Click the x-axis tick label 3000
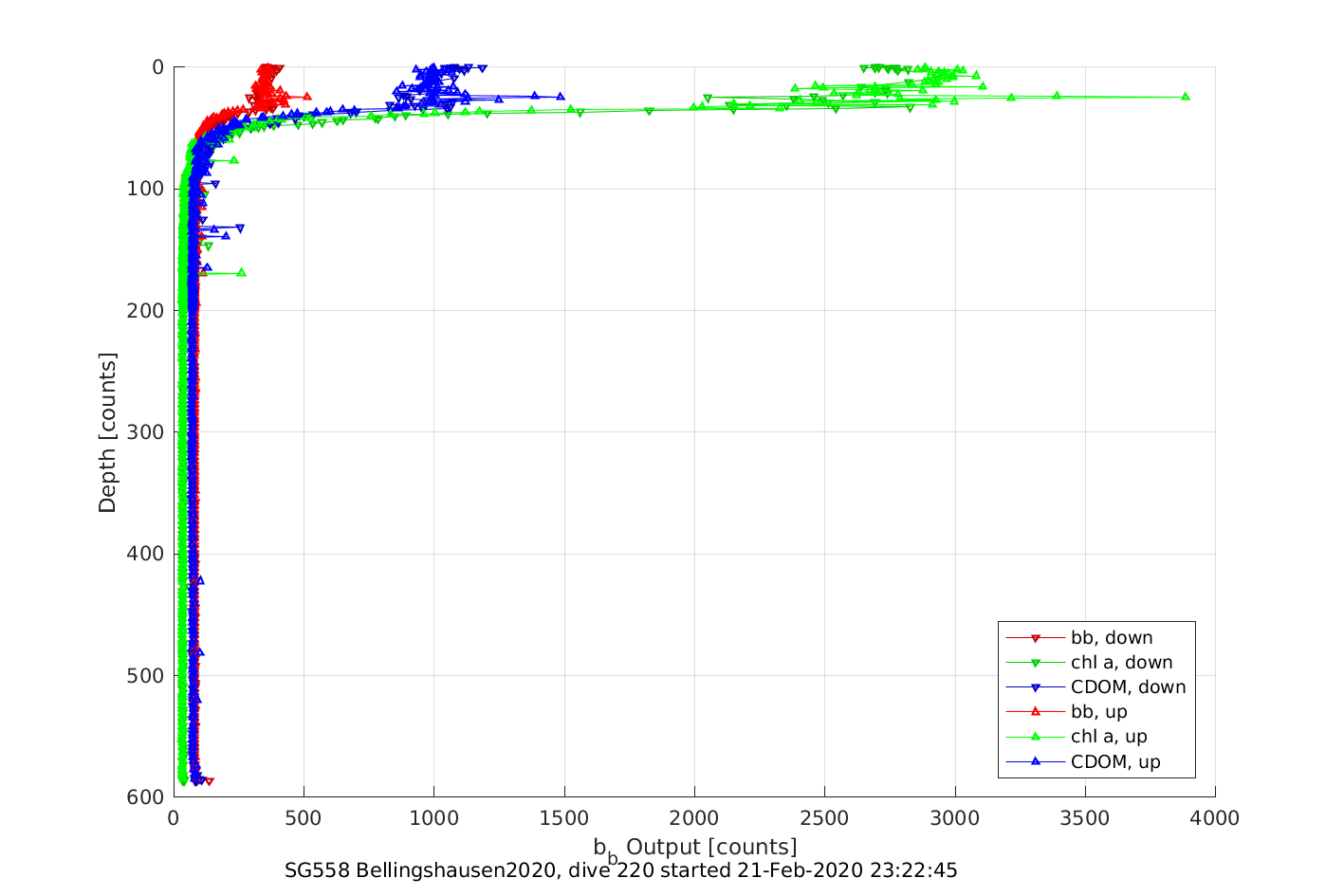This screenshot has height=896, width=1344. click(955, 818)
